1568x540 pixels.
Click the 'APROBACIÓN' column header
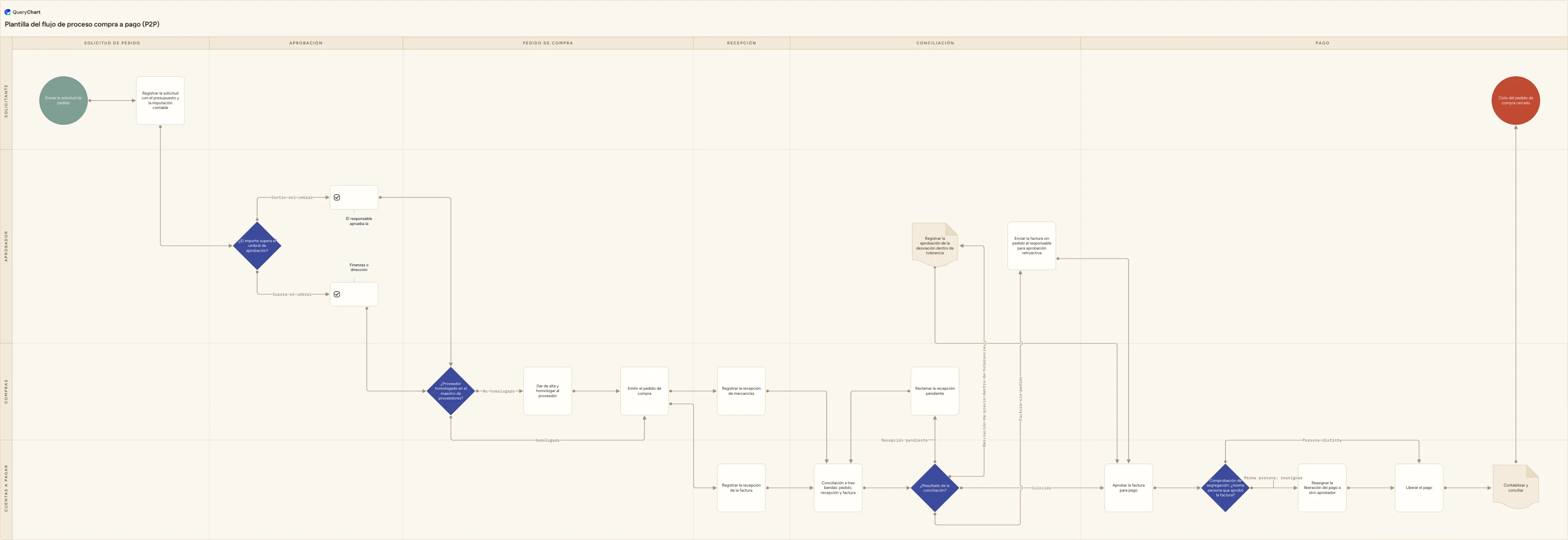point(305,43)
